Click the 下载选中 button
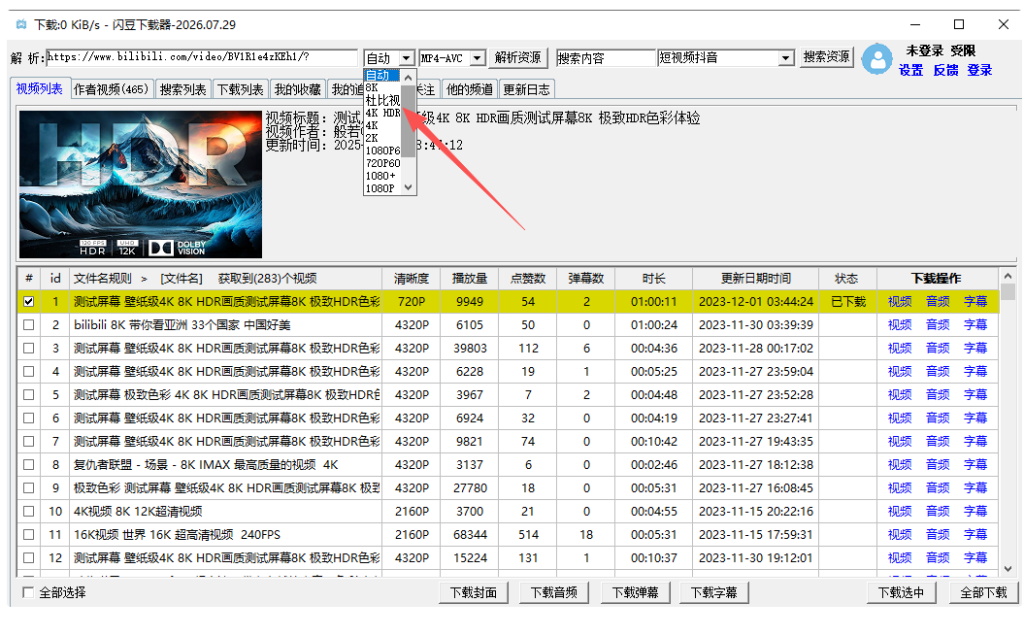 click(x=901, y=592)
